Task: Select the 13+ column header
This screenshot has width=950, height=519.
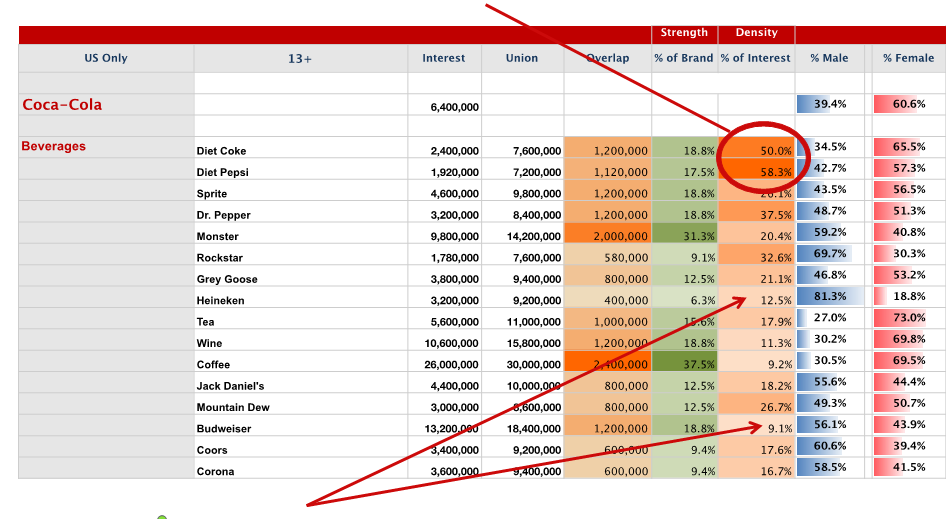Action: coord(300,58)
